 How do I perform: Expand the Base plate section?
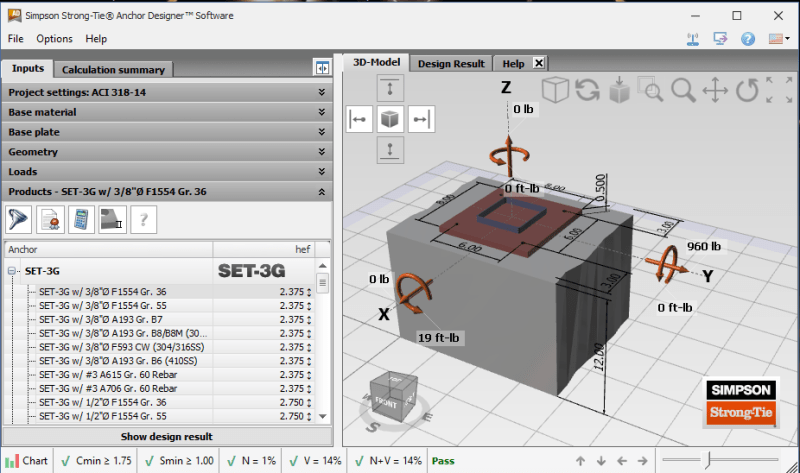[x=167, y=132]
